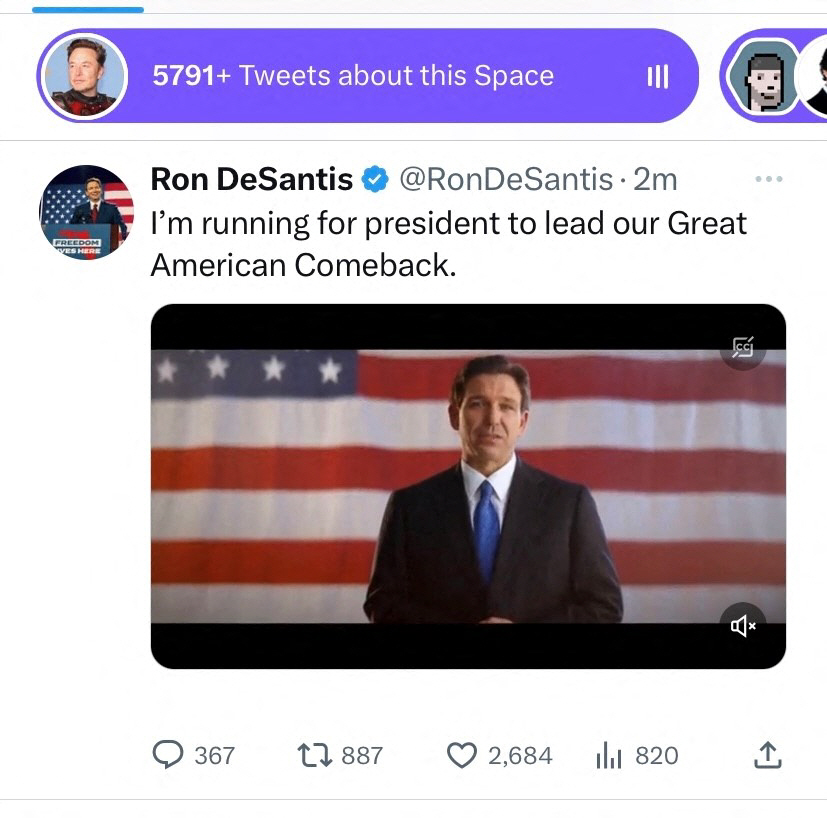Image resolution: width=827 pixels, height=818 pixels.
Task: Tap the 367 reply count number
Action: (x=214, y=755)
